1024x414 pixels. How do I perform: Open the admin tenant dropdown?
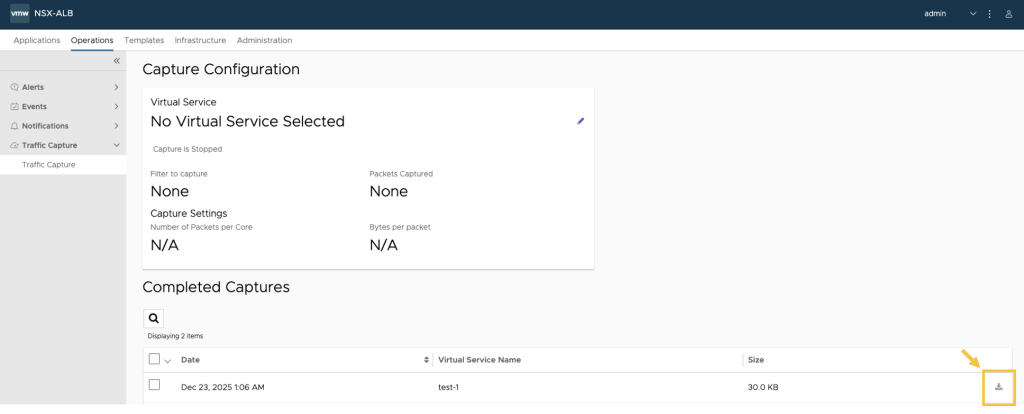973,14
